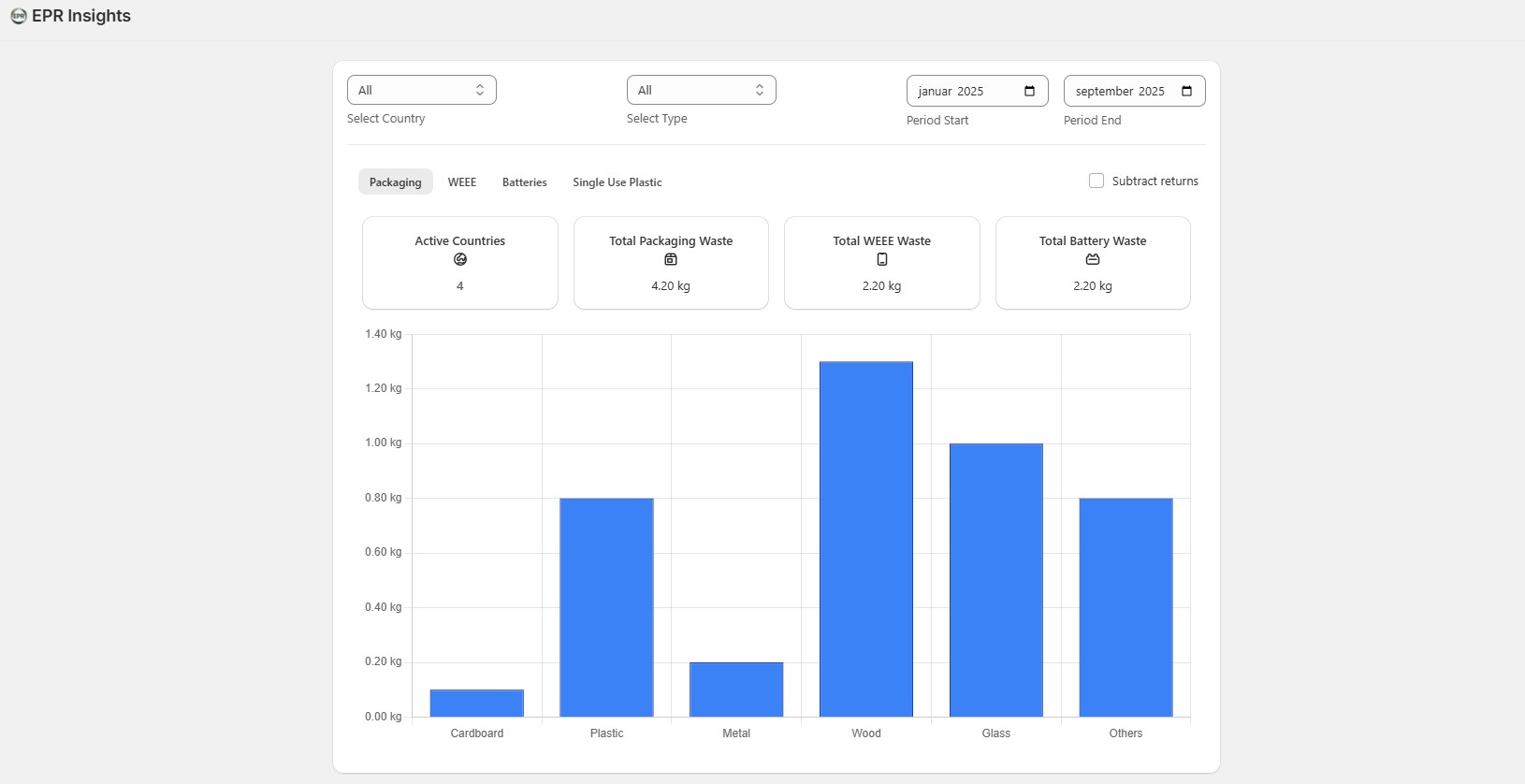Open calendar picker for Period End
This screenshot has width=1525, height=784.
pos(1186,91)
